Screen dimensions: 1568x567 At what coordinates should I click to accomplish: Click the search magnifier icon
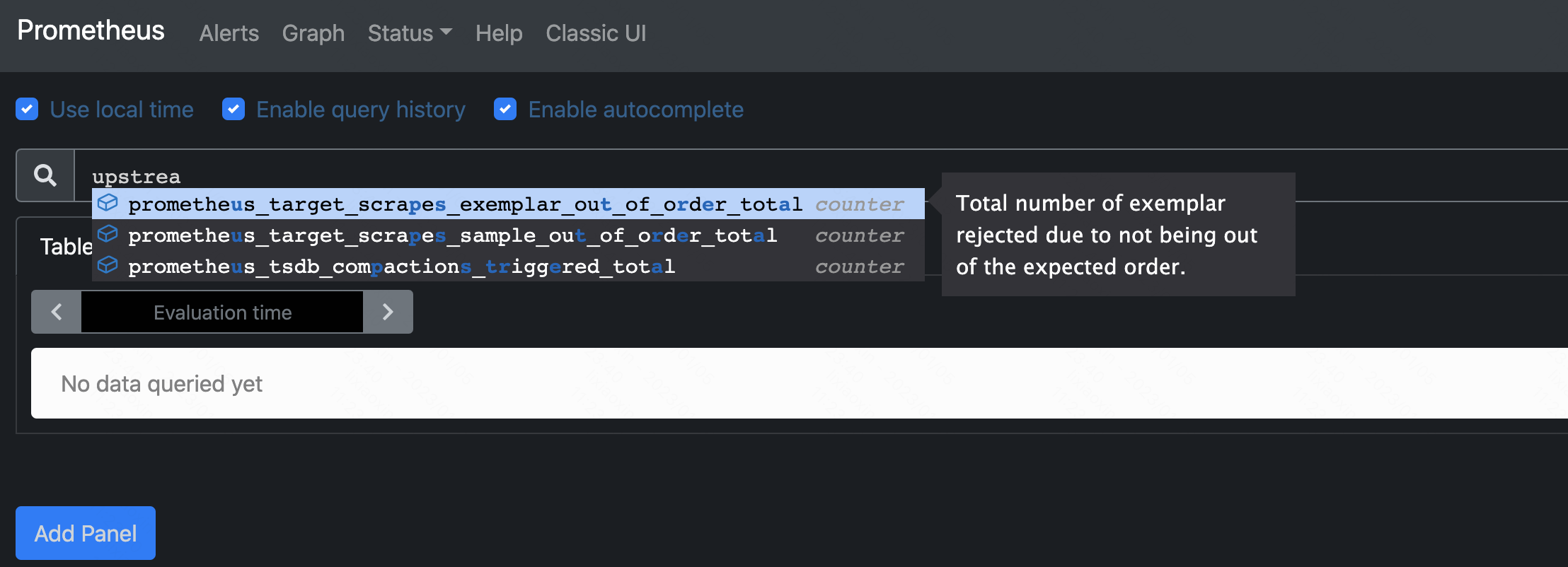tap(45, 175)
